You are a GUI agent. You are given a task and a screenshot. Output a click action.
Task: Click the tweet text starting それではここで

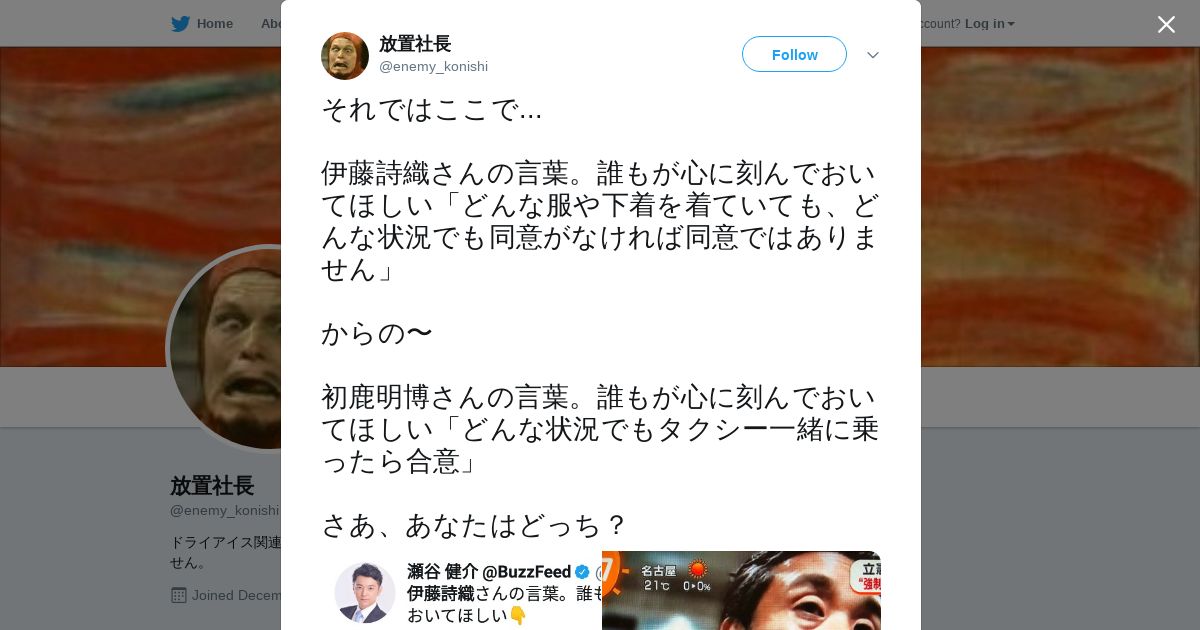tap(600, 317)
